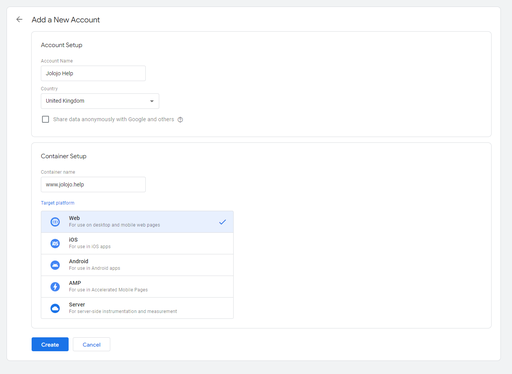Click the Create button
The width and height of the screenshot is (512, 374).
pos(50,344)
